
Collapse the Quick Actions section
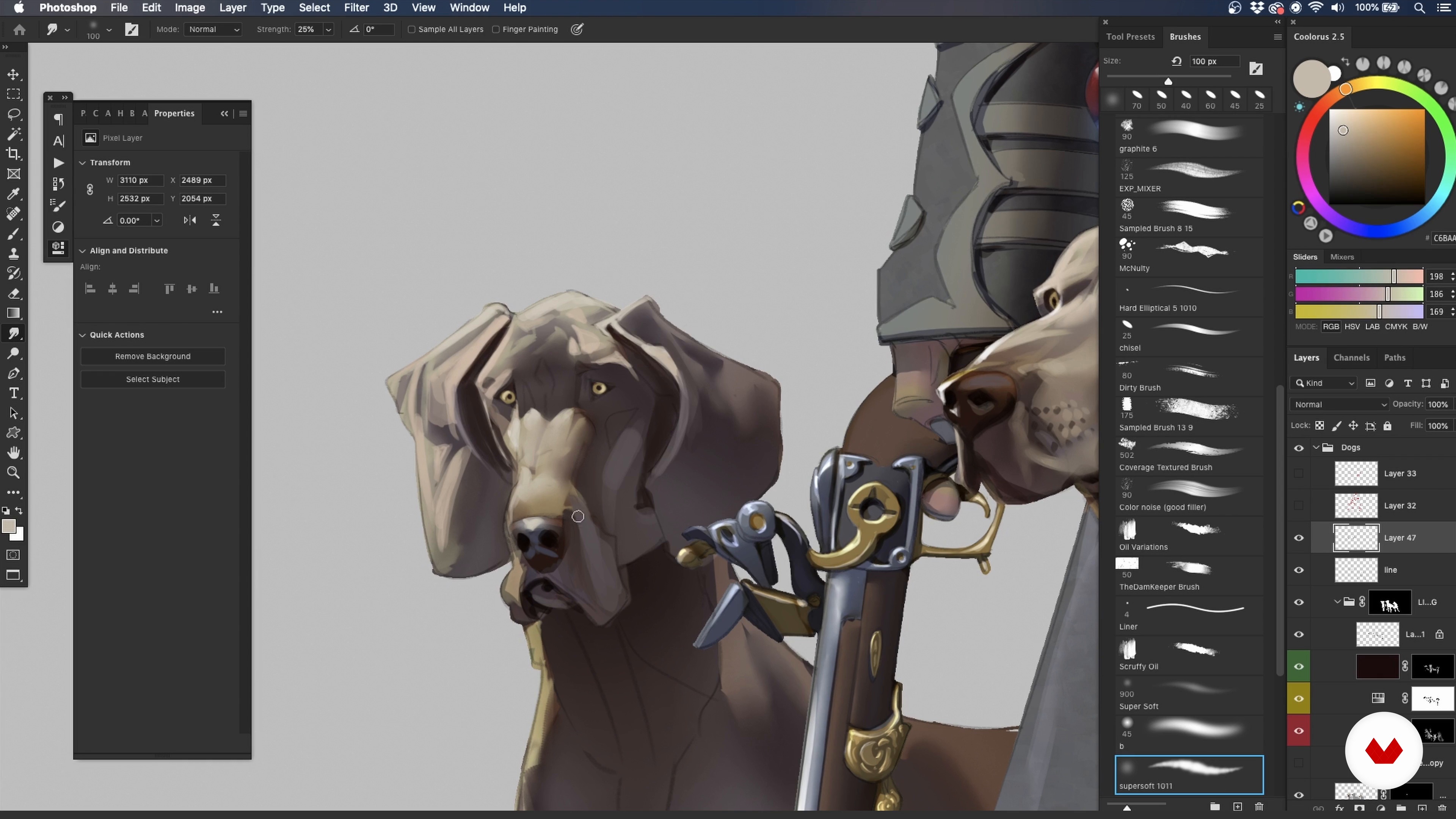83,335
